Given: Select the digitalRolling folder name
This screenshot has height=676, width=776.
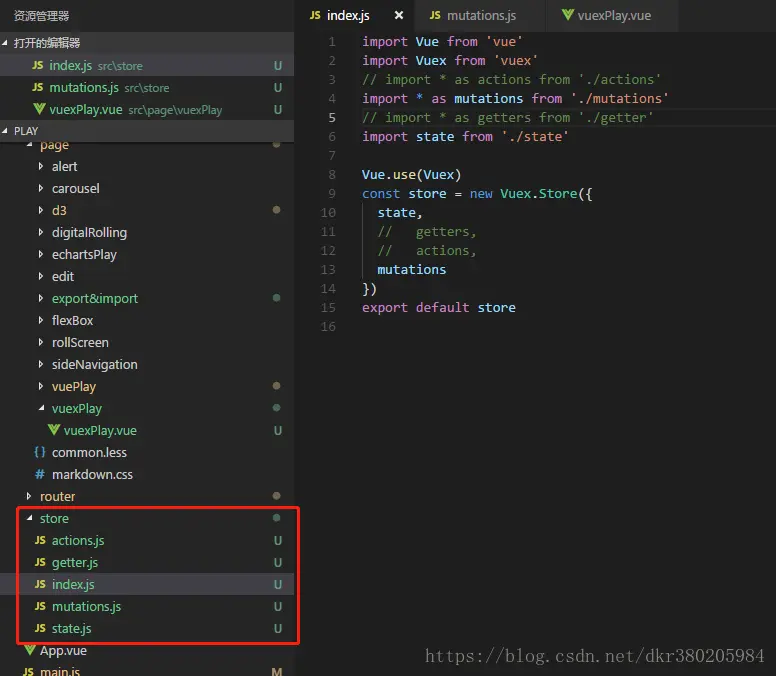Looking at the screenshot, I should [x=90, y=233].
